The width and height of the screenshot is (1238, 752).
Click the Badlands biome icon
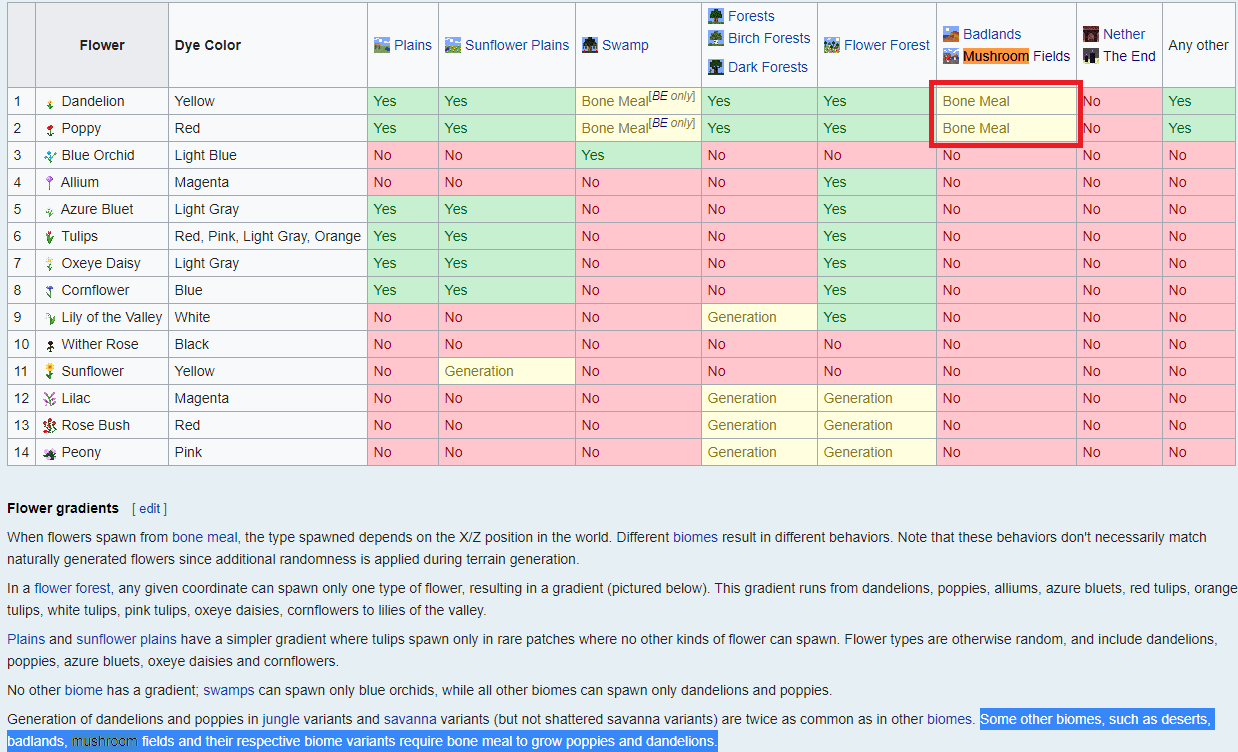coord(951,34)
